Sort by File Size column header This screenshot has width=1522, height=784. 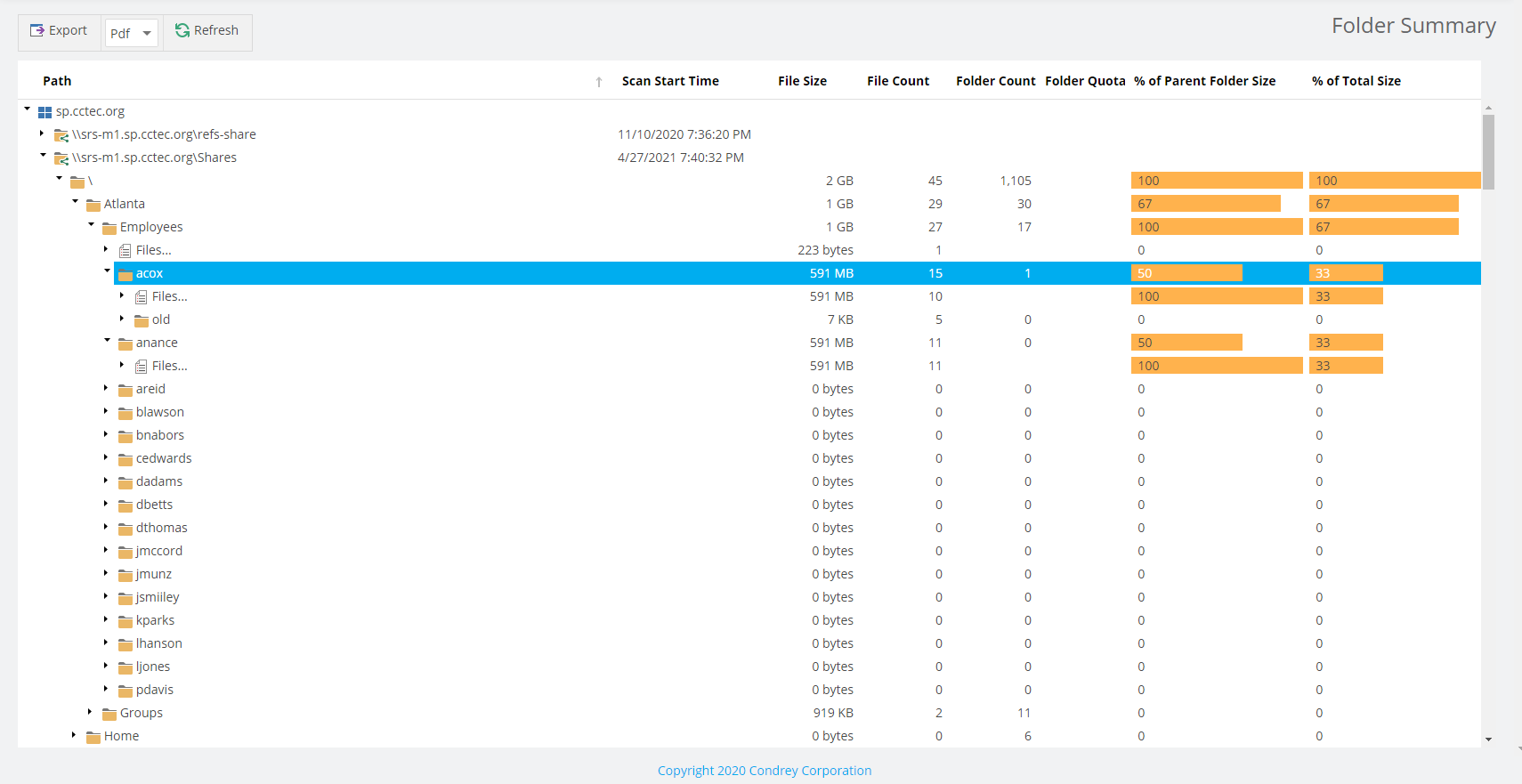(802, 81)
